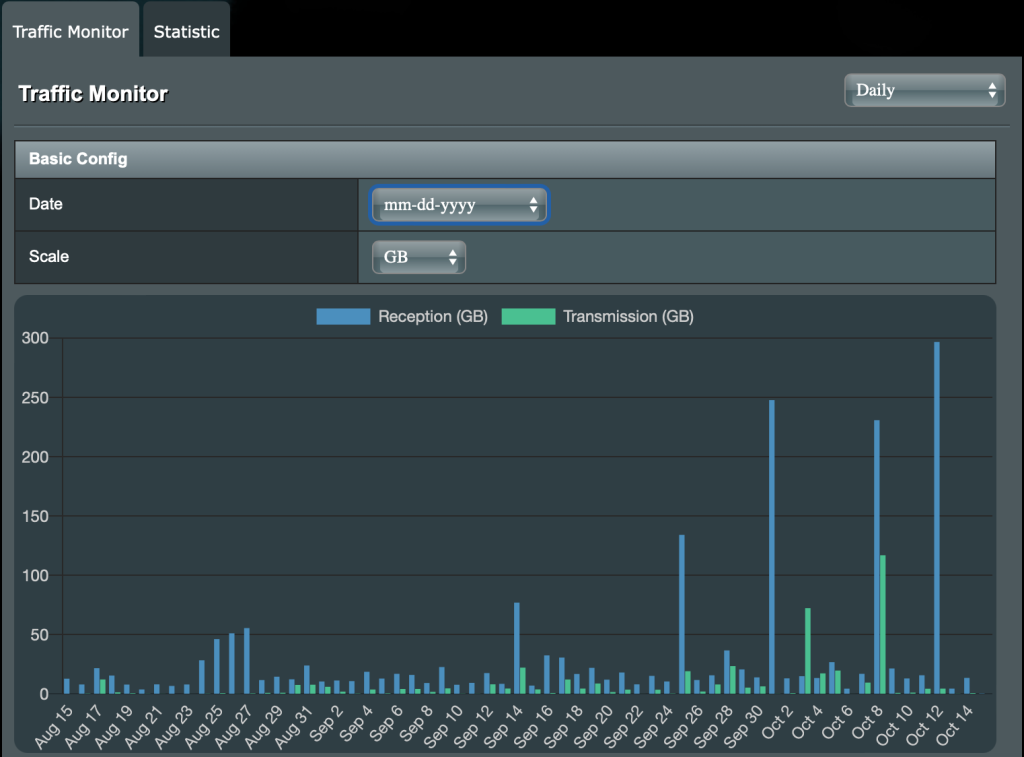Click the green Transmission bar reaching about 72 GB
The height and width of the screenshot is (757, 1024).
(808, 651)
